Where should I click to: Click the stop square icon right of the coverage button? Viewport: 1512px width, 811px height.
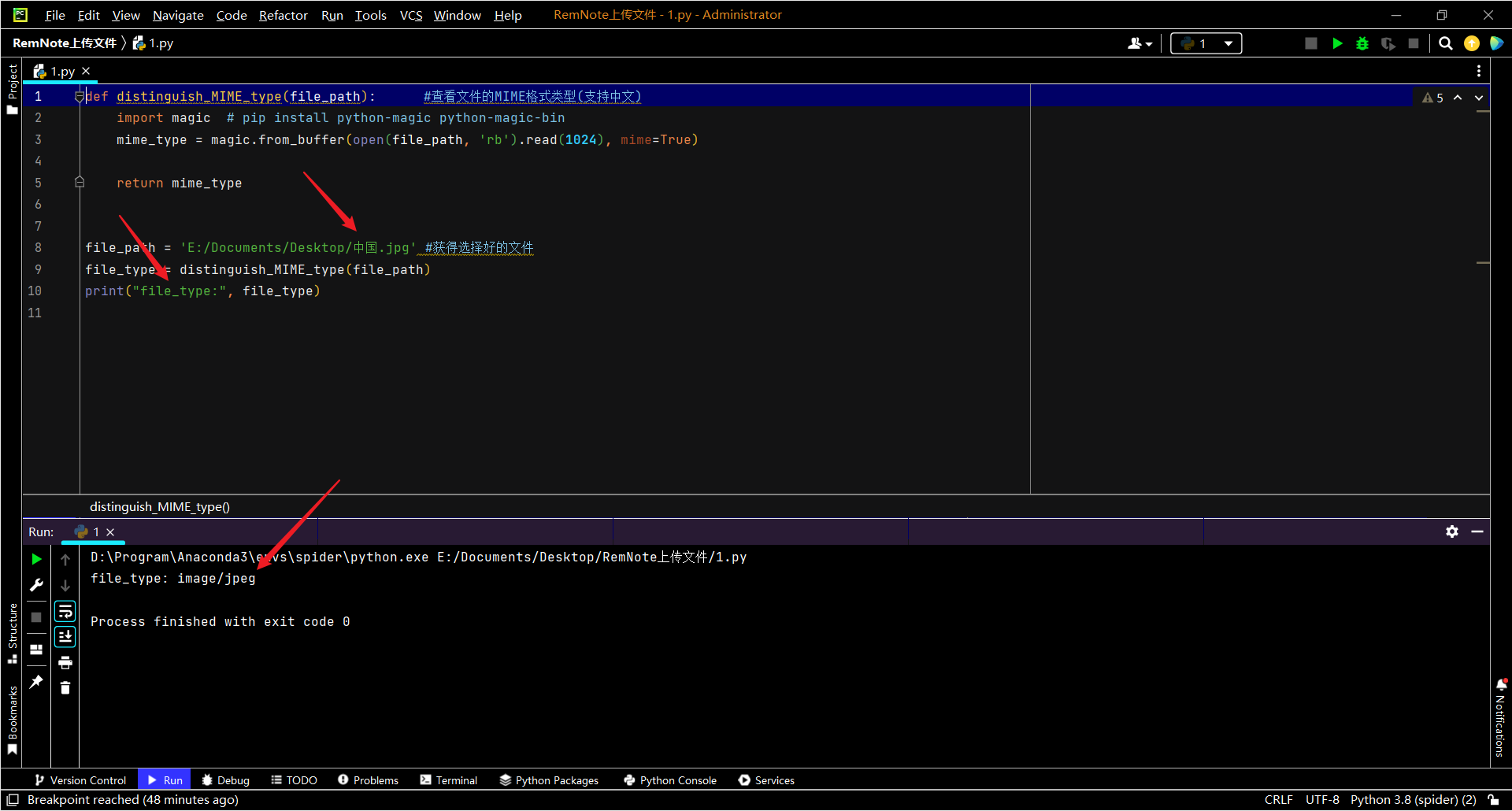click(1414, 43)
